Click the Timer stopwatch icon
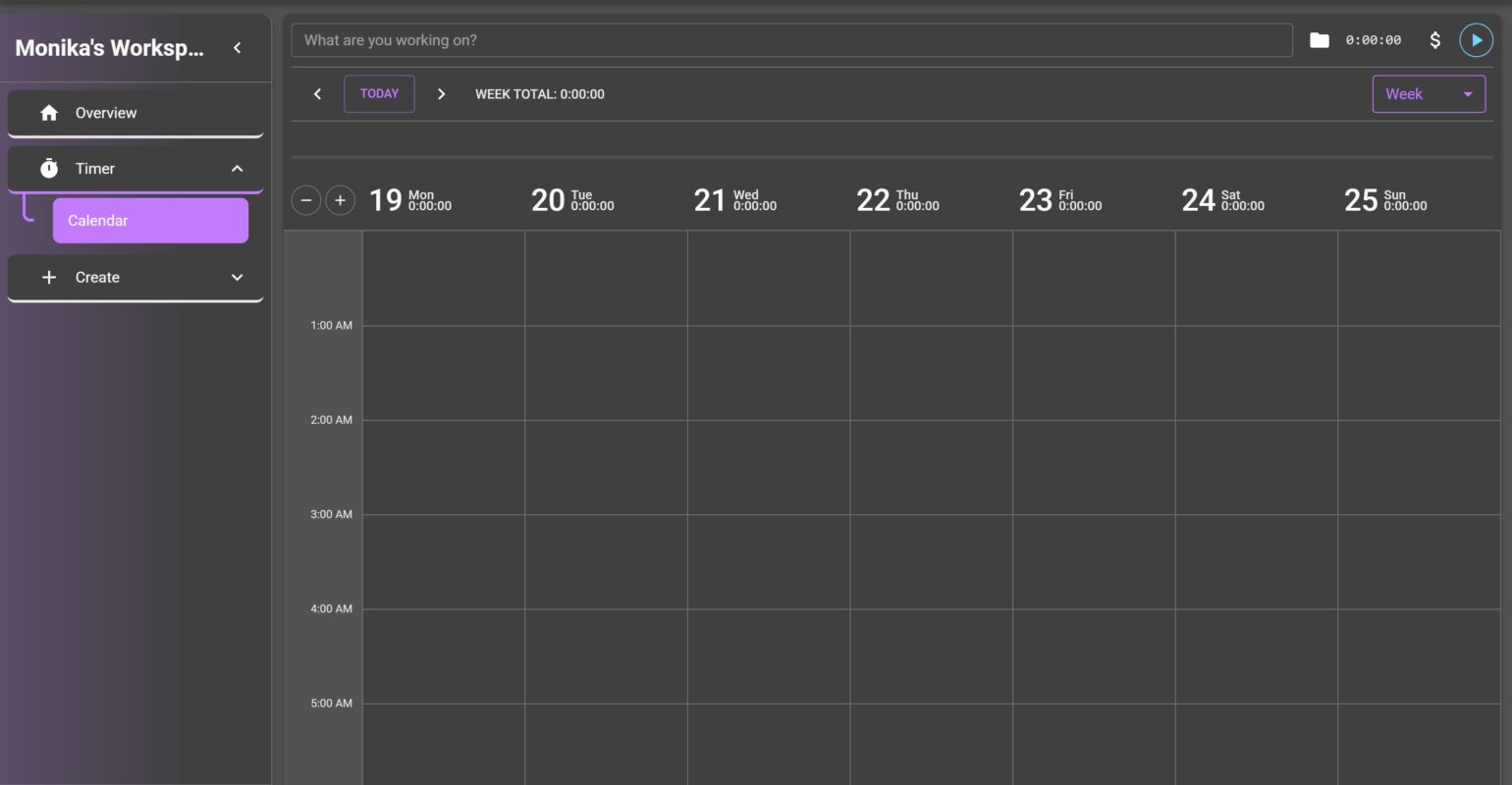 tap(49, 169)
